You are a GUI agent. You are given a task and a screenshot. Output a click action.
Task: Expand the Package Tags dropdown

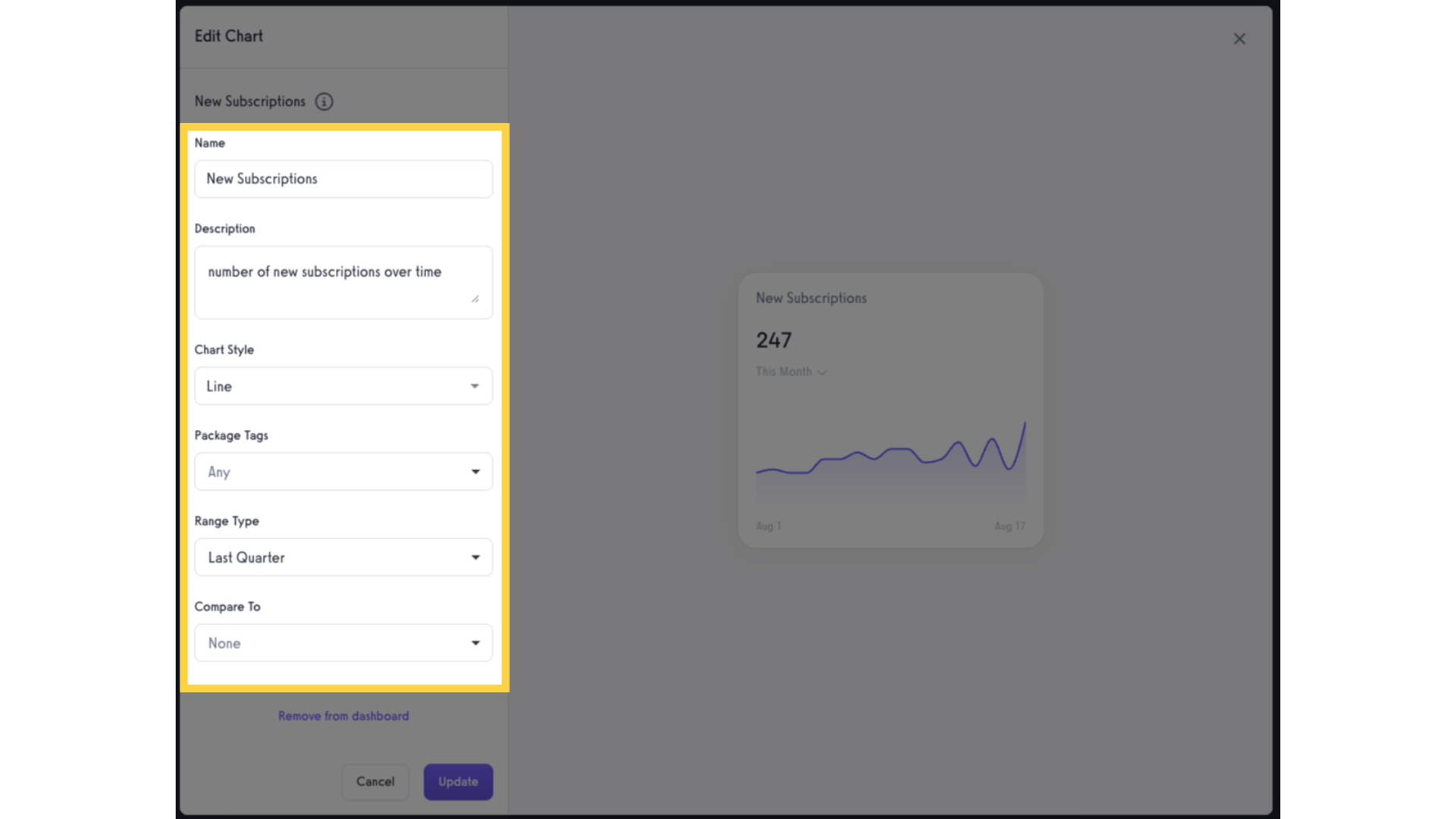click(344, 472)
